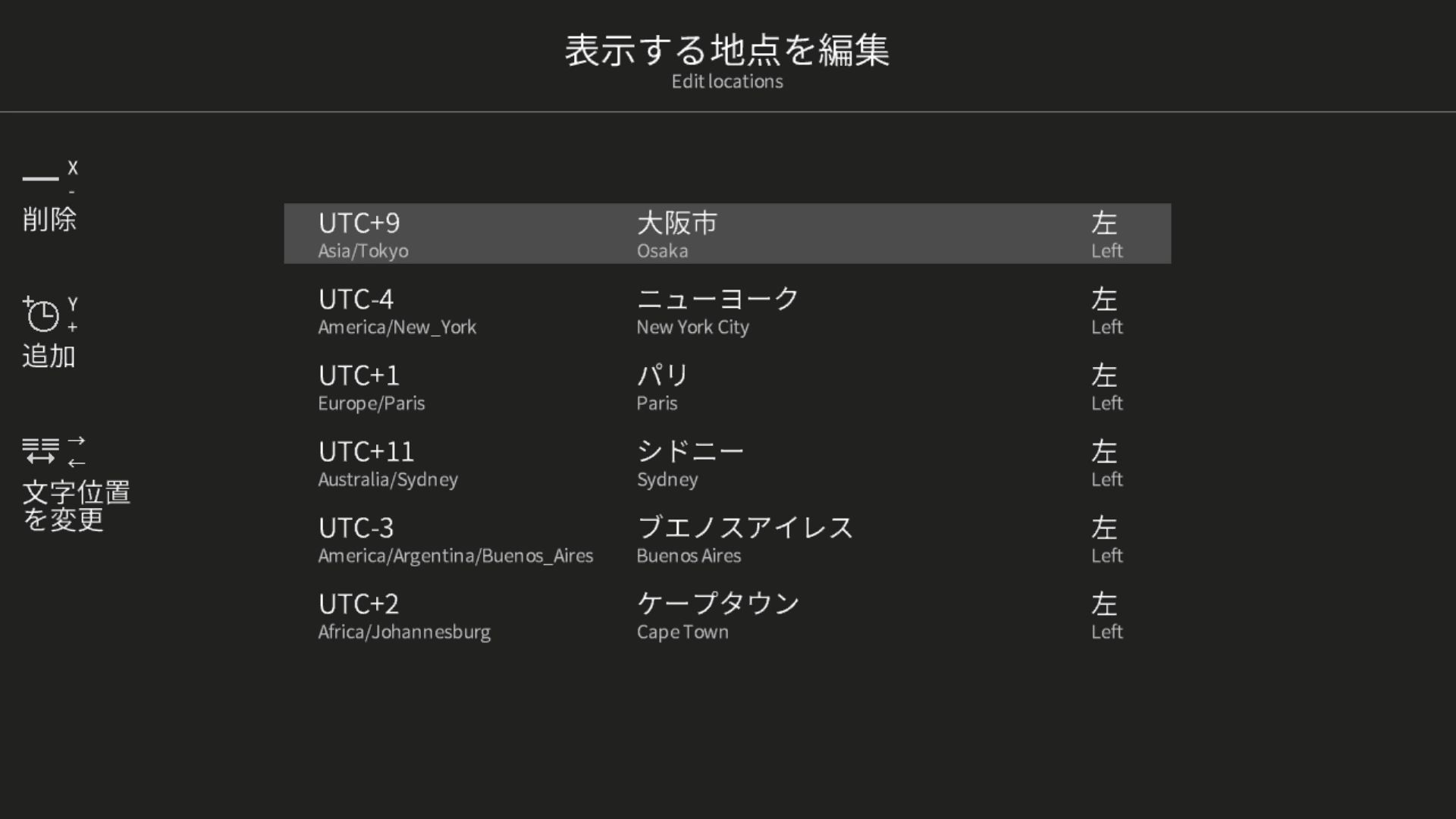Select the Cape Town UTC+2 row
1456x819 pixels.
click(727, 615)
